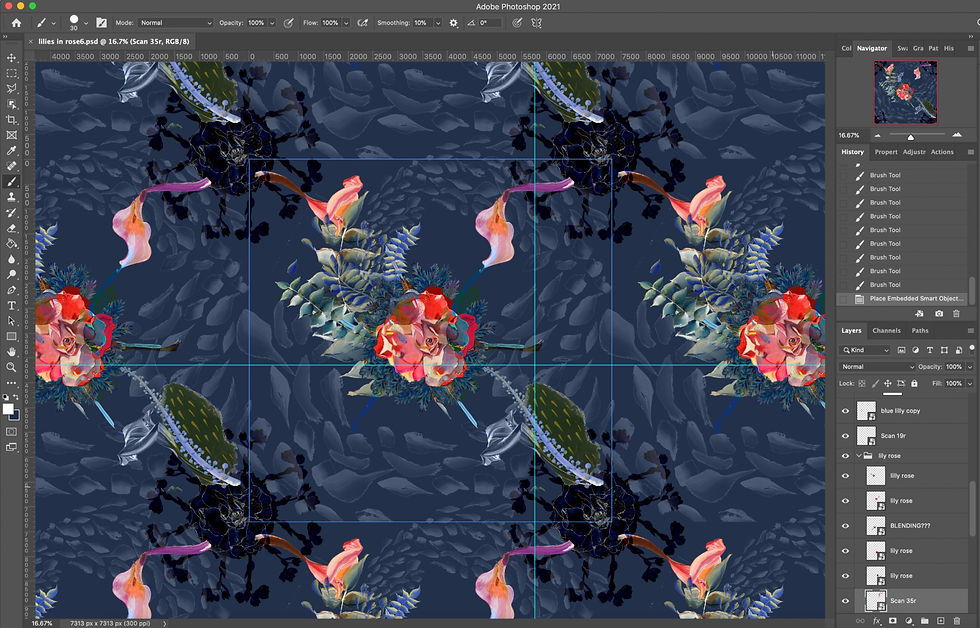Open the brush settings panel icon
The image size is (980, 628).
tap(101, 22)
